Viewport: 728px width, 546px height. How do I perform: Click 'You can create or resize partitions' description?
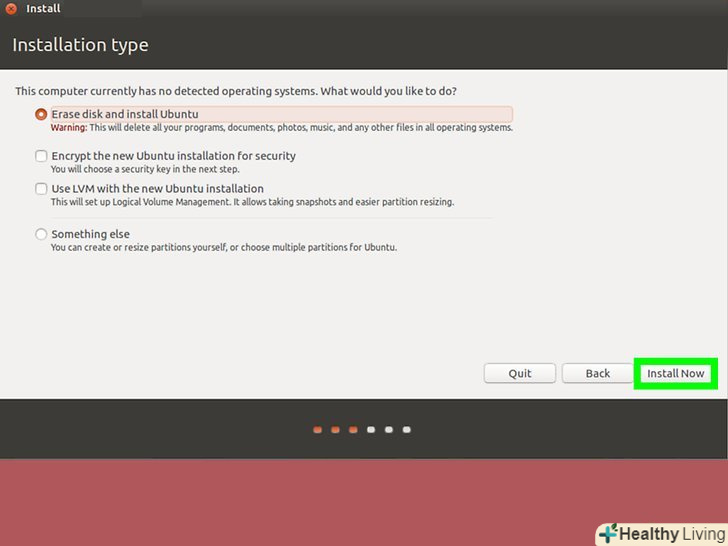[224, 247]
